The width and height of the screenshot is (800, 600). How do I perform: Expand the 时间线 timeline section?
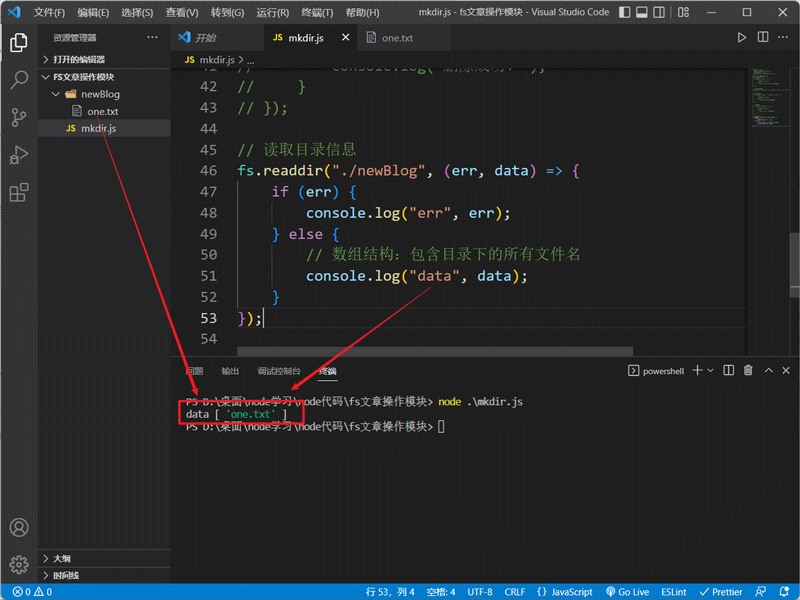[104, 576]
